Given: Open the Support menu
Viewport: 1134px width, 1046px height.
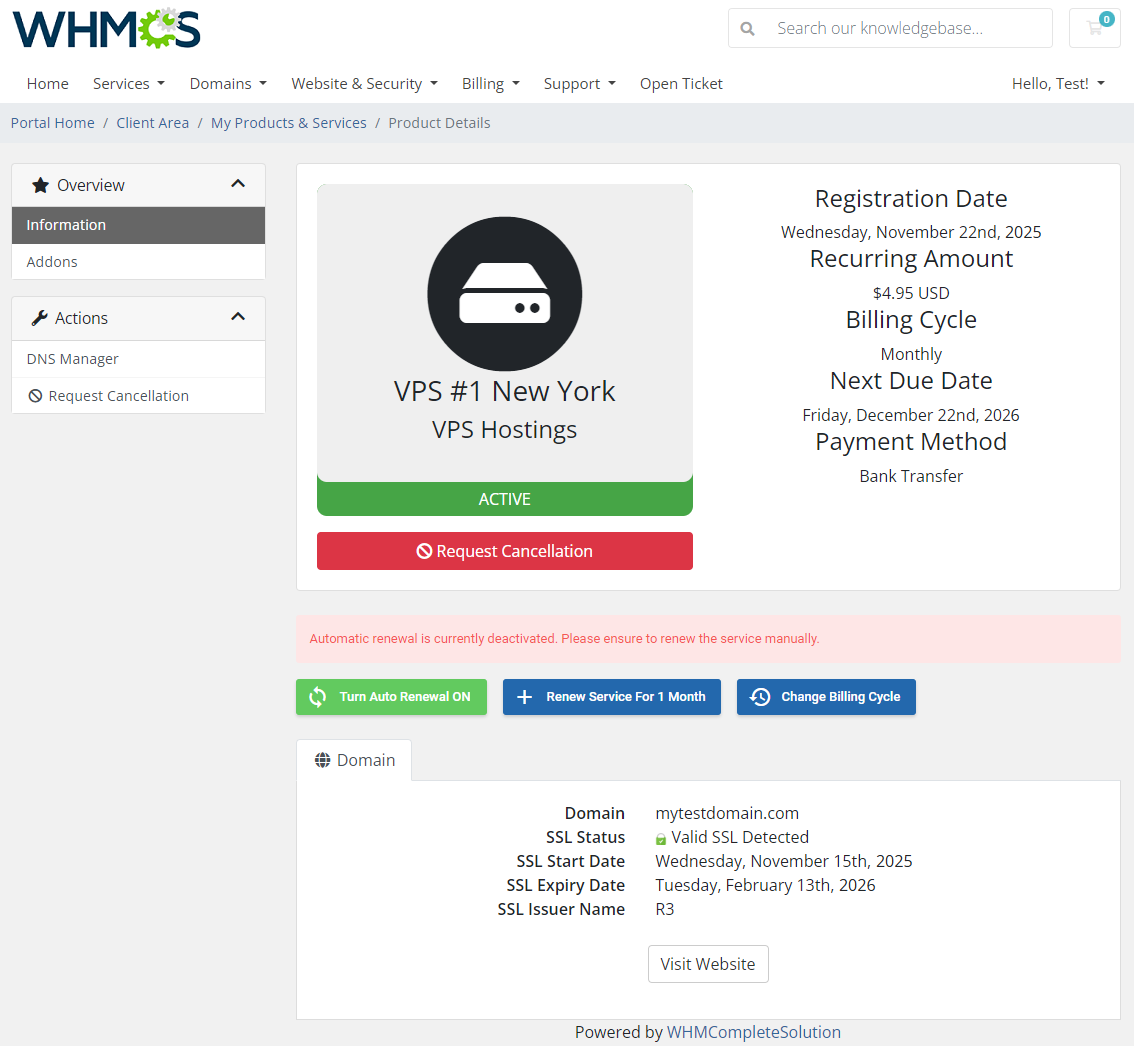Looking at the screenshot, I should [579, 84].
